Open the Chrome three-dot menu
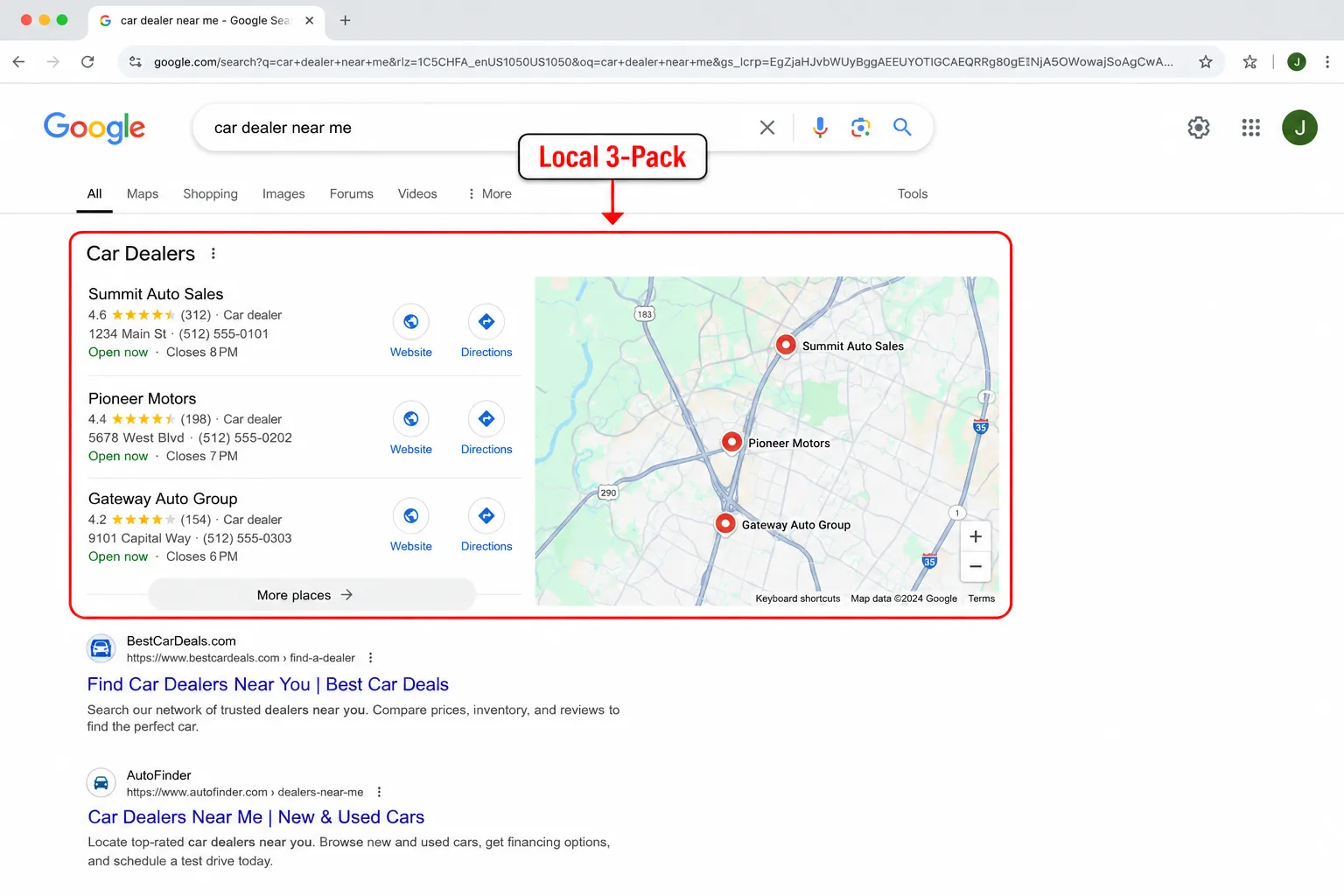 1327,62
